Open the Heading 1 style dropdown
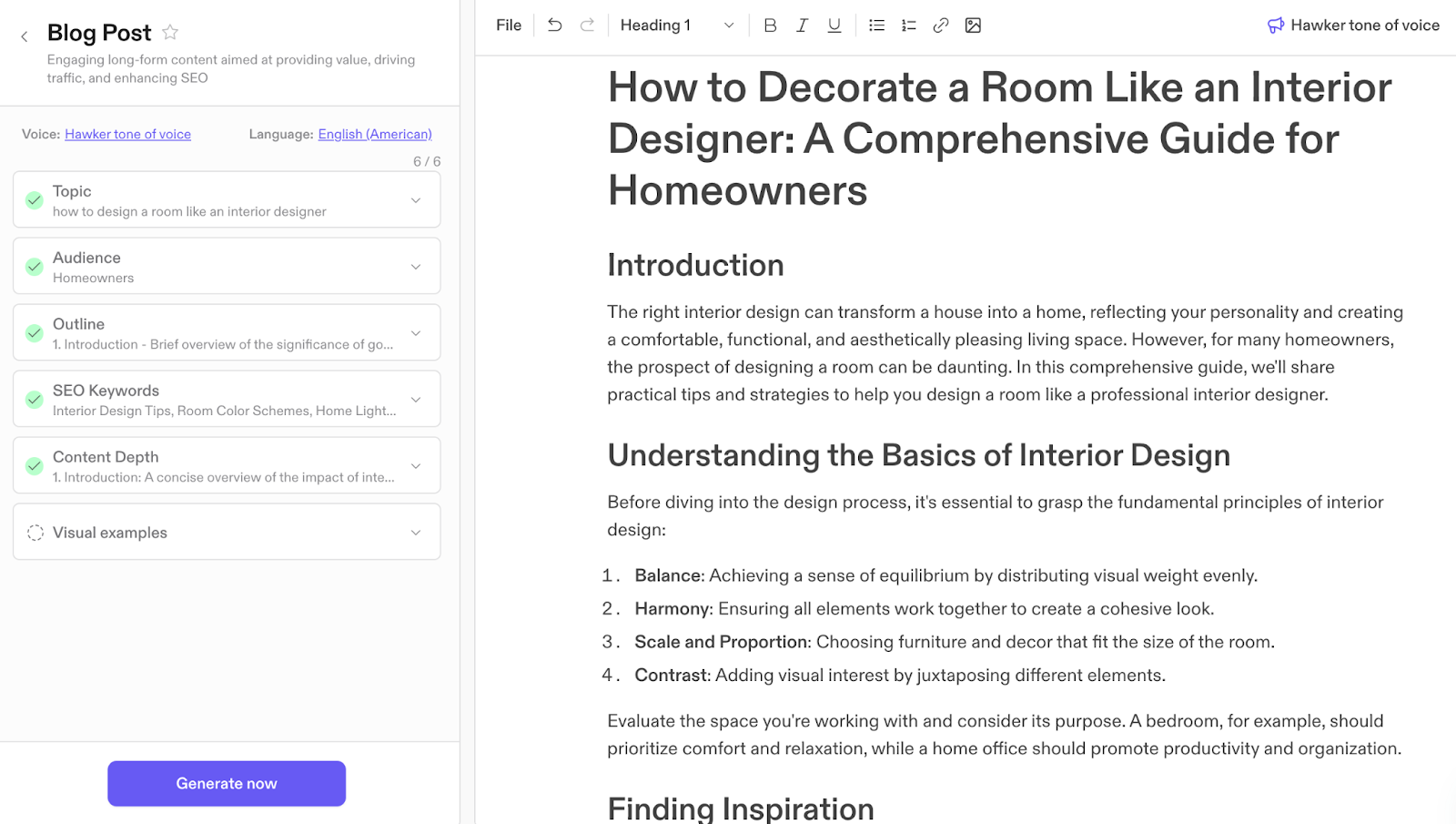Image resolution: width=1456 pixels, height=824 pixels. (673, 25)
